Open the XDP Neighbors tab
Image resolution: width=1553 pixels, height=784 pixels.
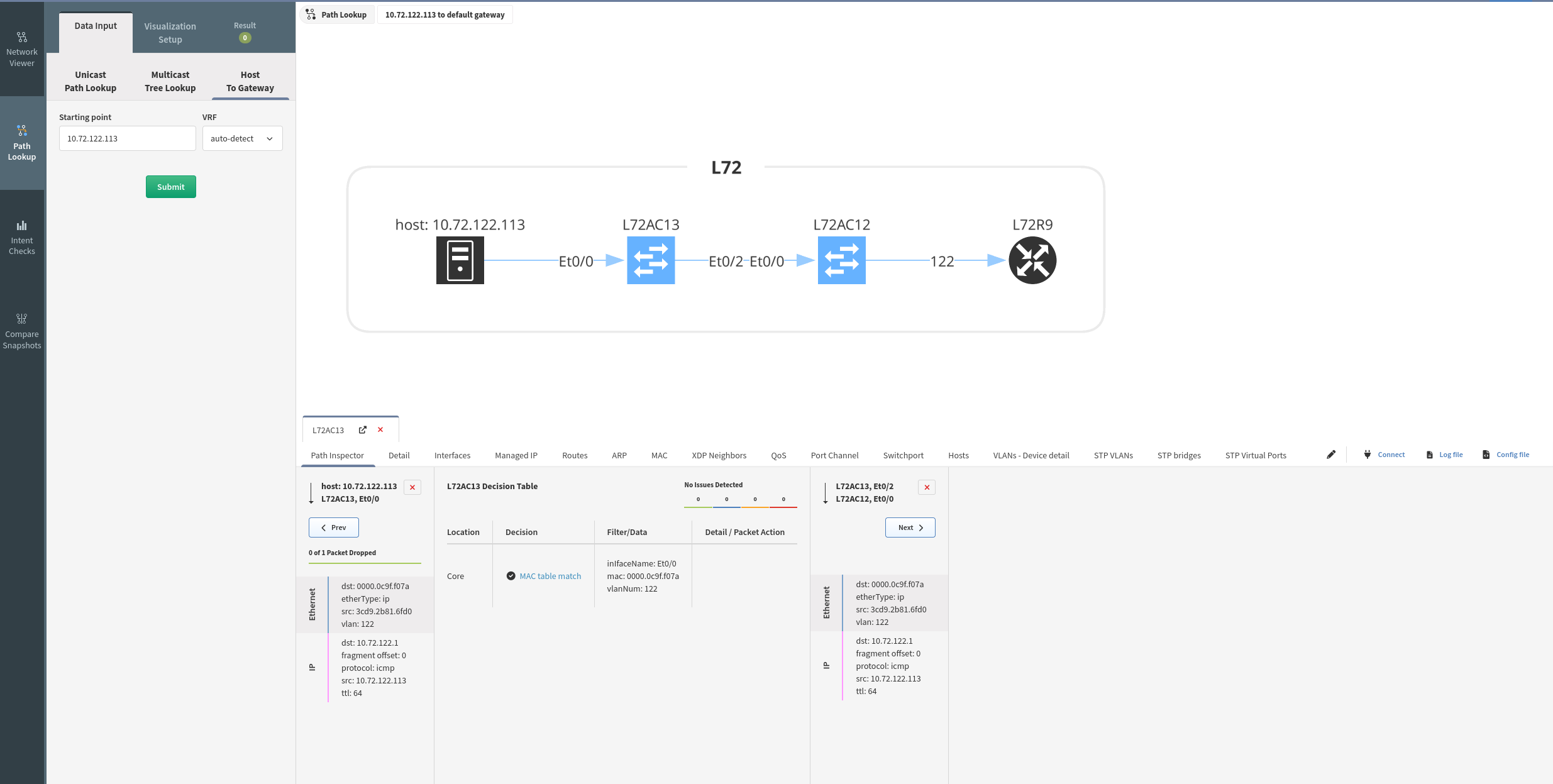(719, 455)
